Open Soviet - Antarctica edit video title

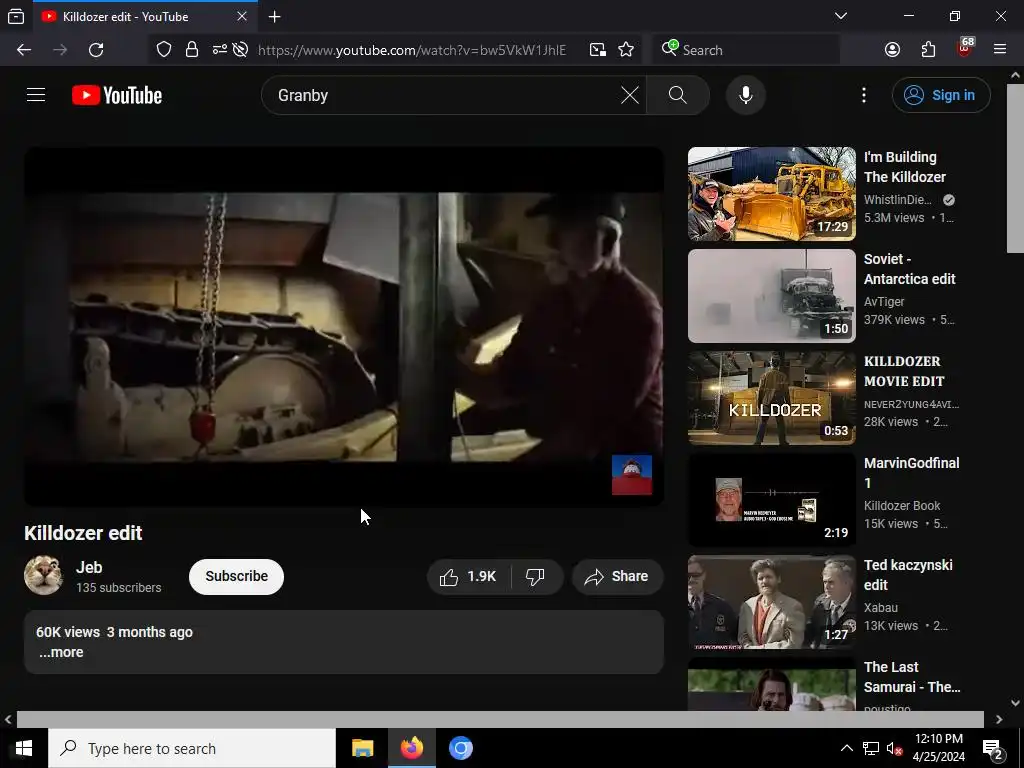tap(909, 269)
